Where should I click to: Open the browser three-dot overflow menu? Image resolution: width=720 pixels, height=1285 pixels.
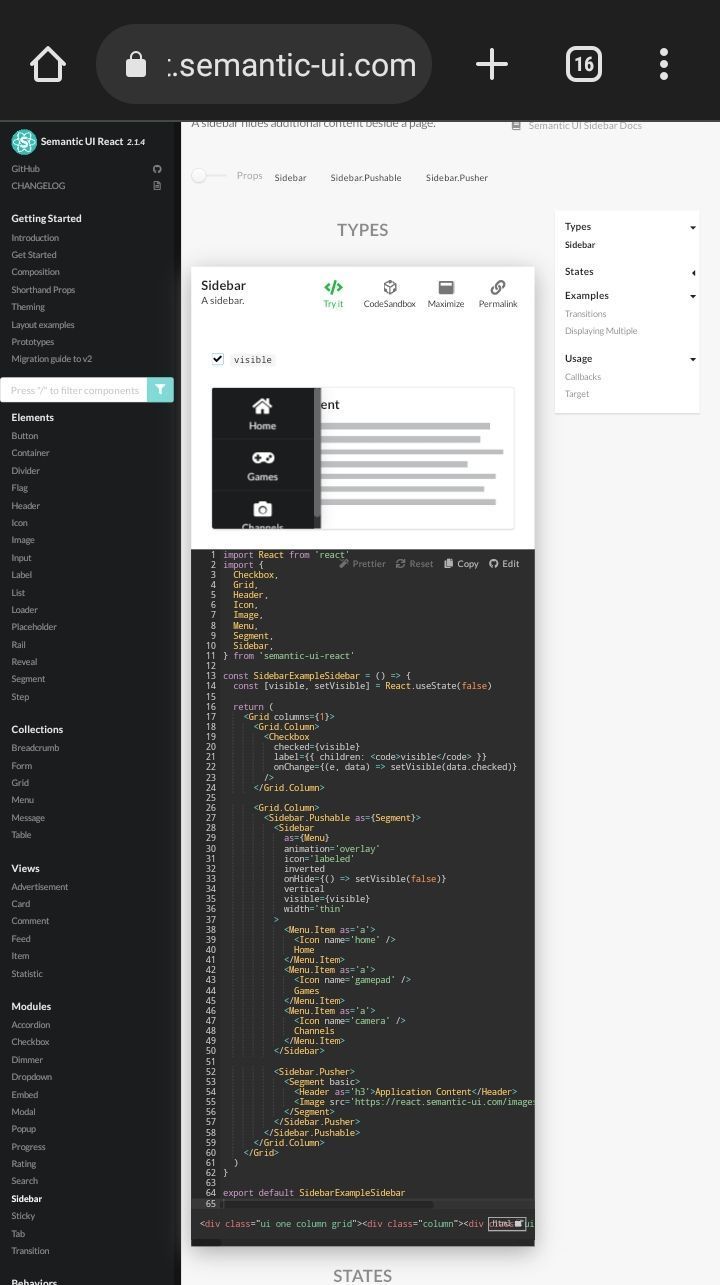[664, 65]
